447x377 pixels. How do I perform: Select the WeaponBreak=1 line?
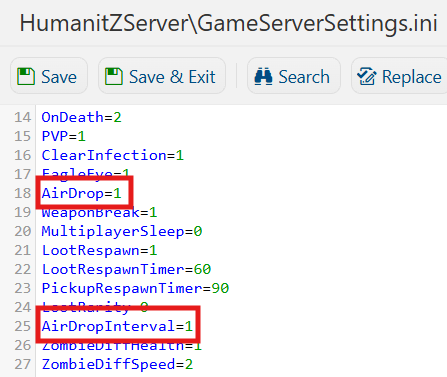(99, 212)
